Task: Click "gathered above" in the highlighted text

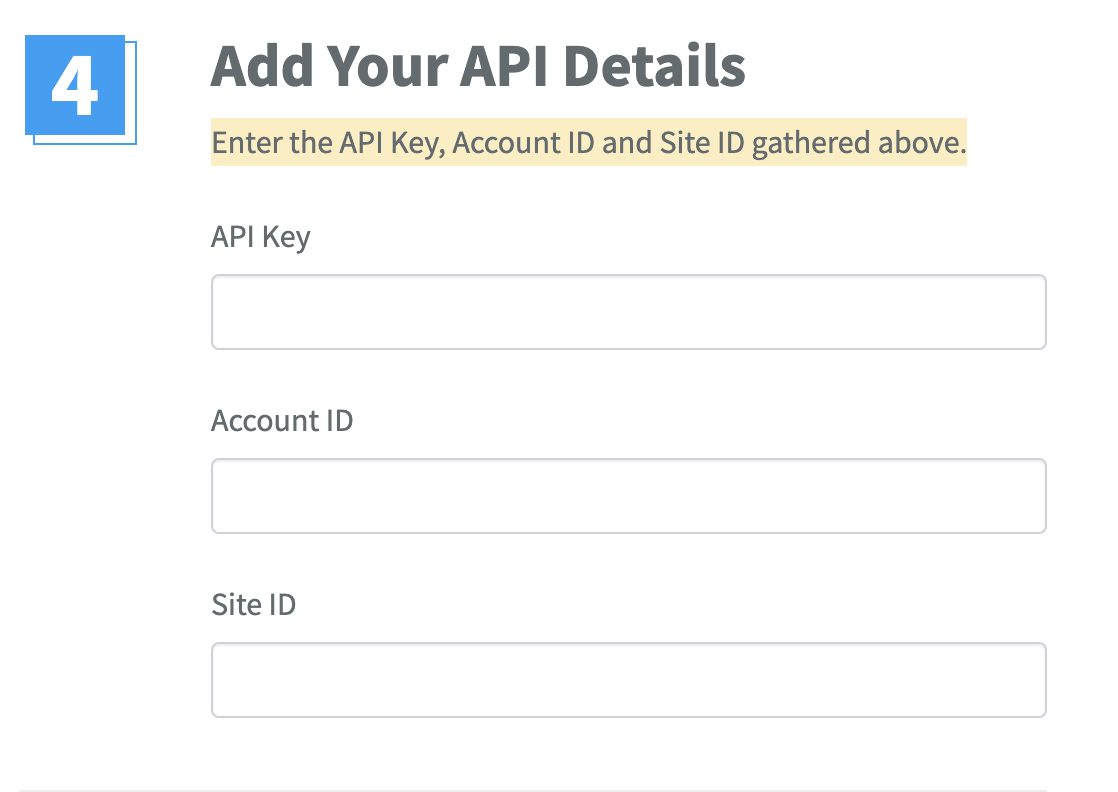Action: pyautogui.click(x=858, y=144)
